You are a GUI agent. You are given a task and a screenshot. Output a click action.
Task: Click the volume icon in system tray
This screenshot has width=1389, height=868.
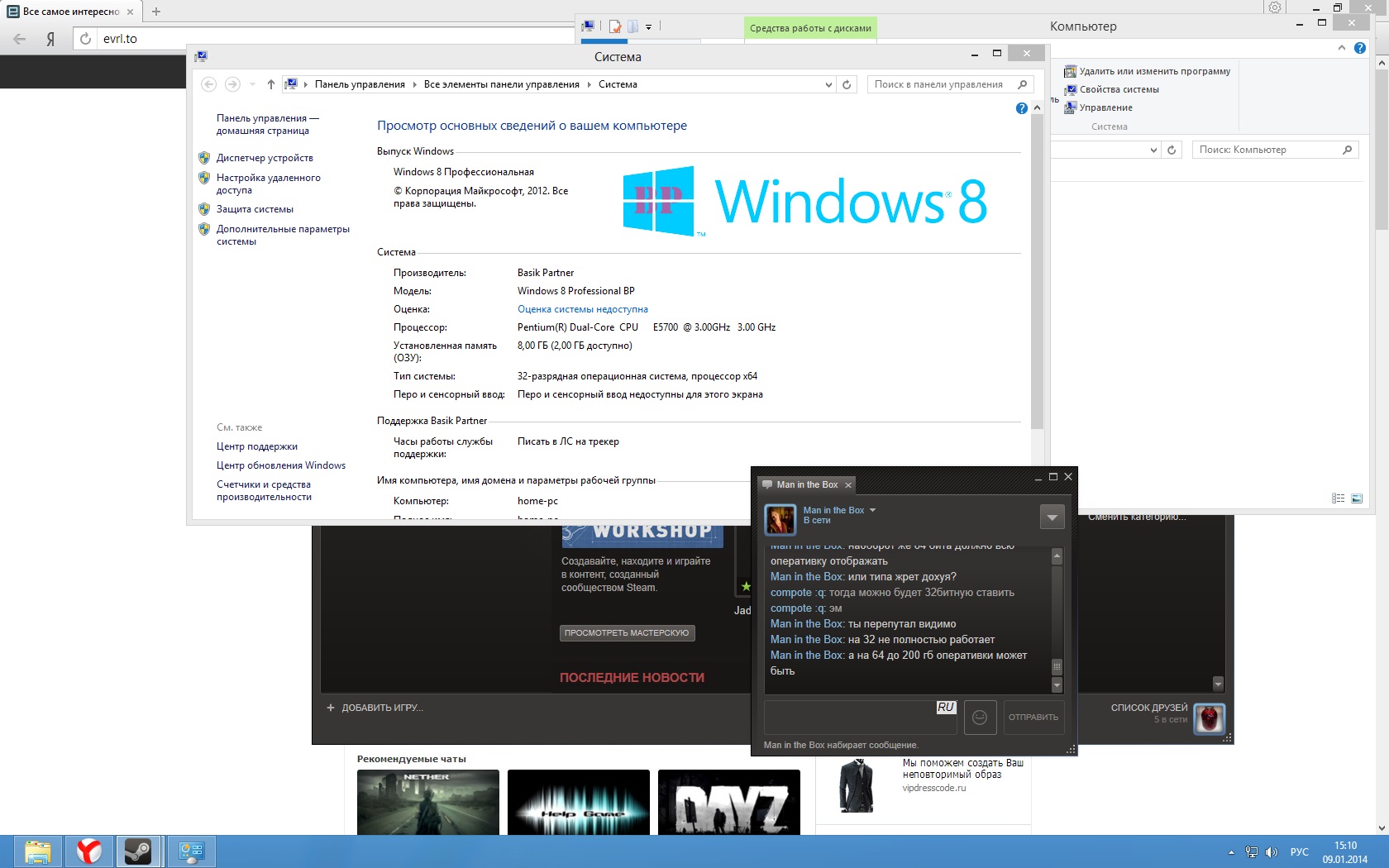[1272, 852]
